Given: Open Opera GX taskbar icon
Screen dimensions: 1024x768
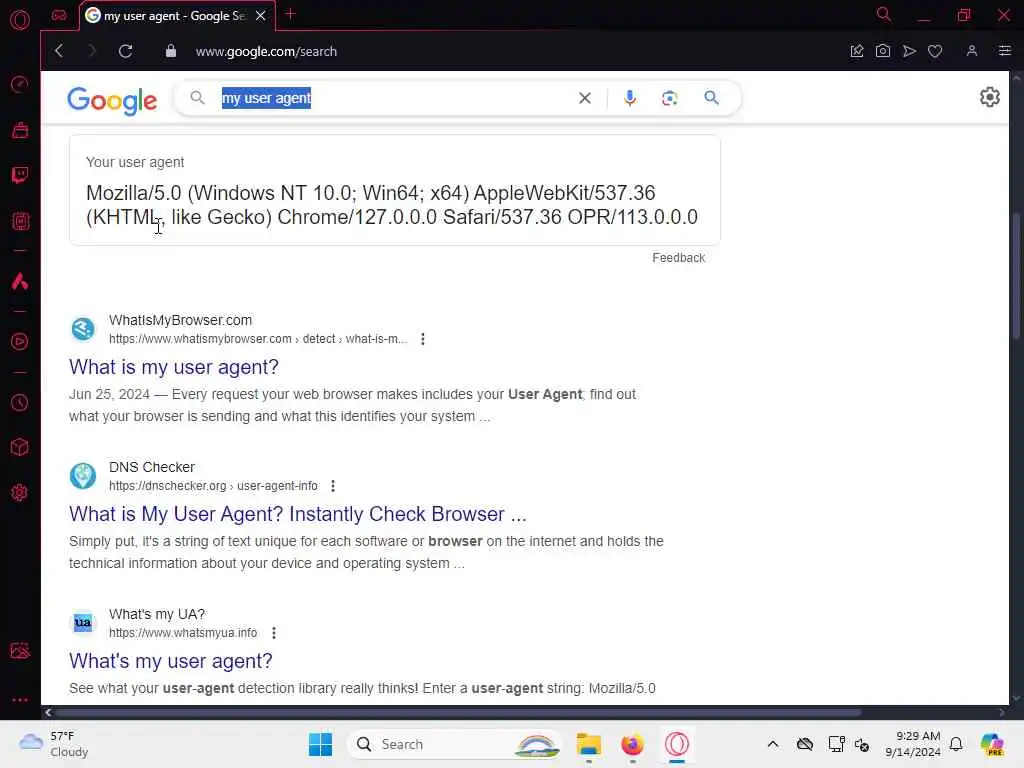Looking at the screenshot, I should coord(677,744).
